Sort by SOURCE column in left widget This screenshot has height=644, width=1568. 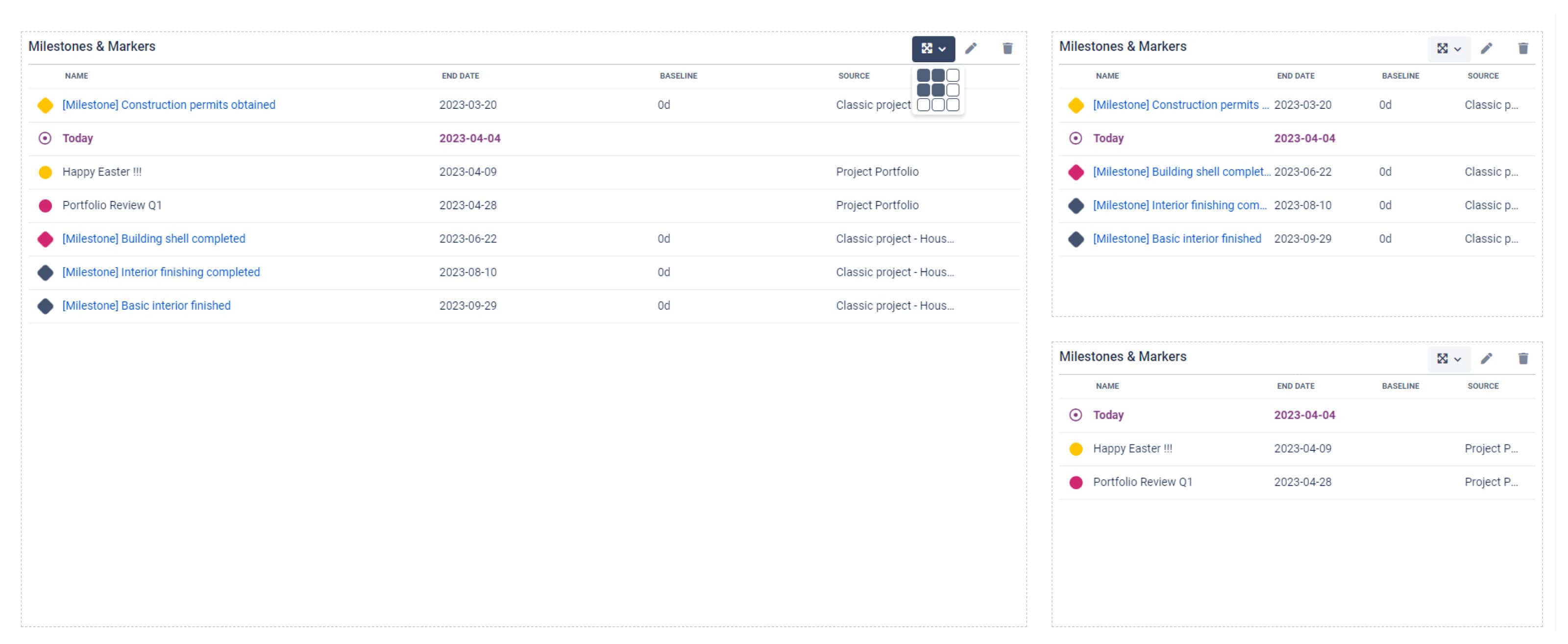(x=854, y=76)
